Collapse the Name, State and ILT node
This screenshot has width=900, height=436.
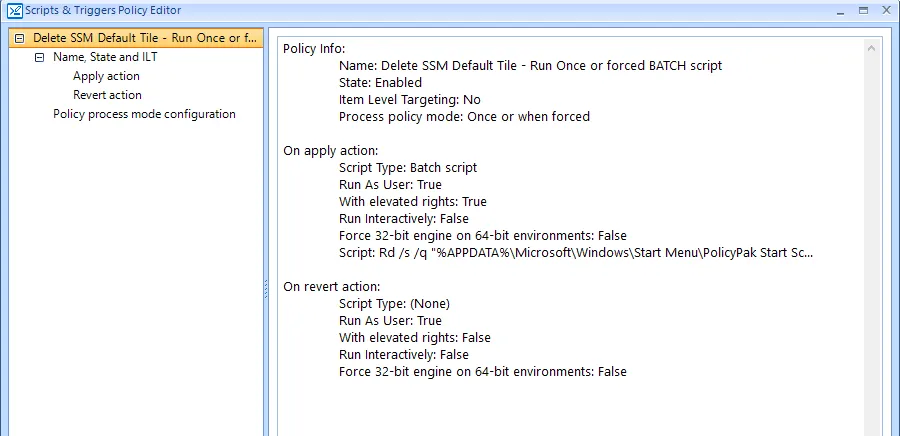pos(39,57)
